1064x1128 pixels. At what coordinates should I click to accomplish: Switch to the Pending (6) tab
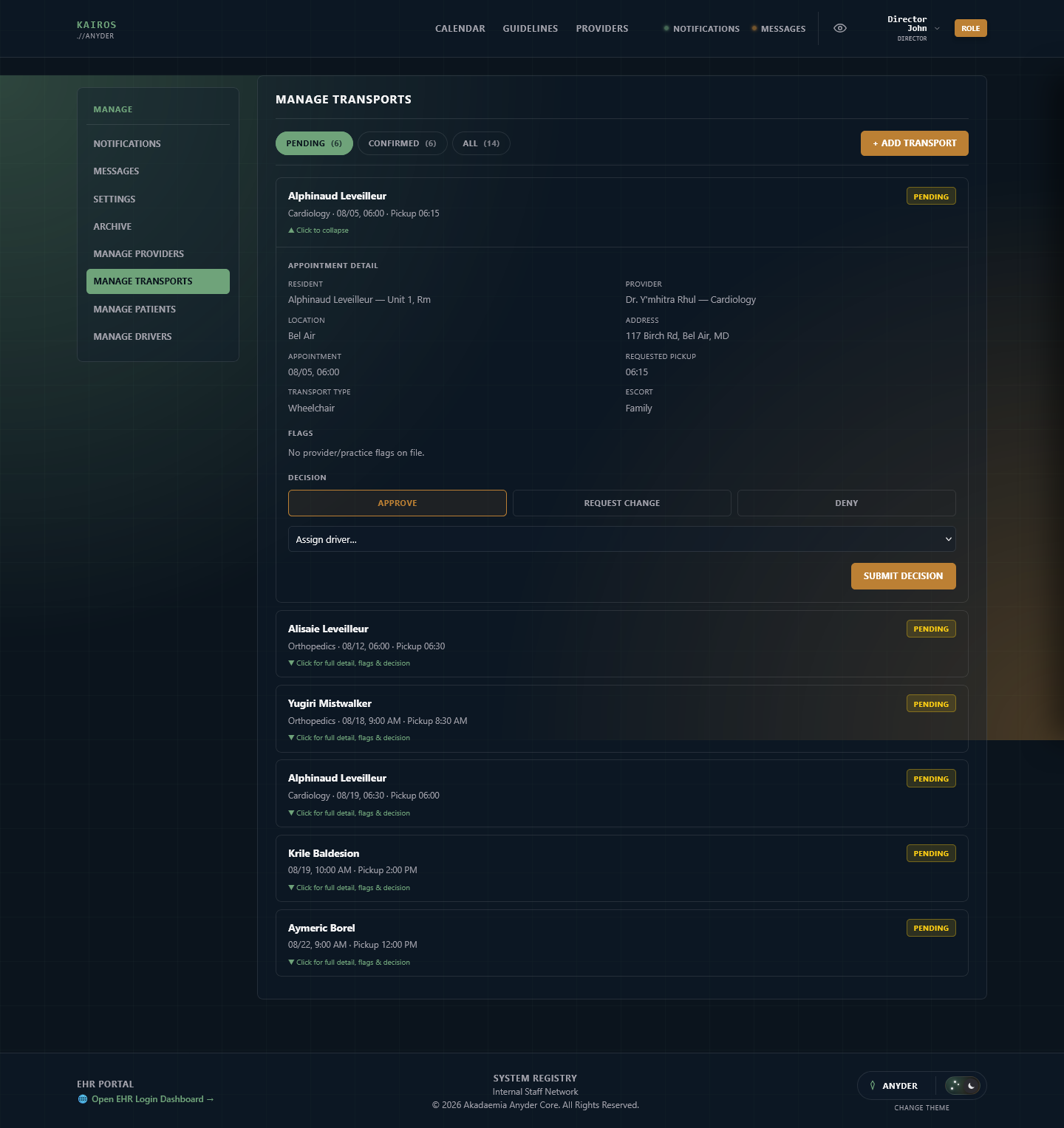coord(314,143)
